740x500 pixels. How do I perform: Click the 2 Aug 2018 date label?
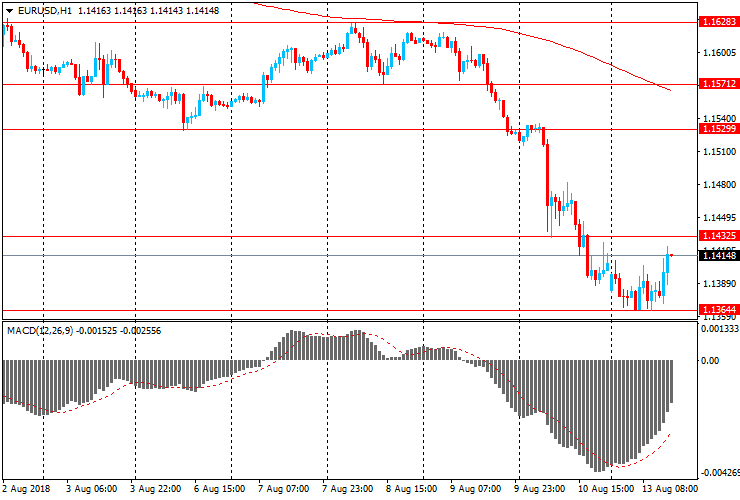[x=26, y=489]
